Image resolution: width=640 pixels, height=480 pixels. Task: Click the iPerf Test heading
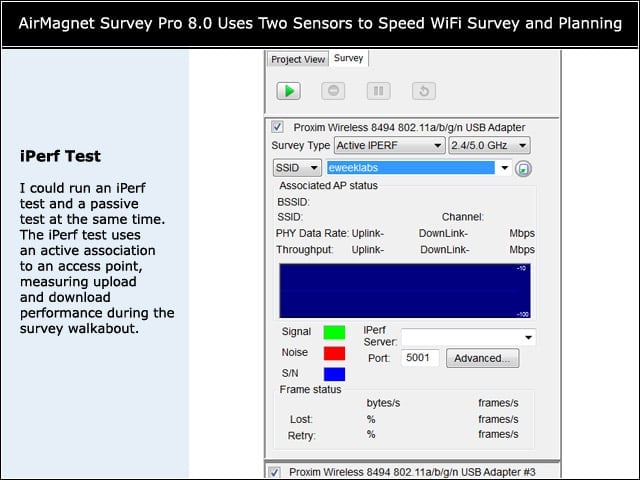tap(60, 156)
